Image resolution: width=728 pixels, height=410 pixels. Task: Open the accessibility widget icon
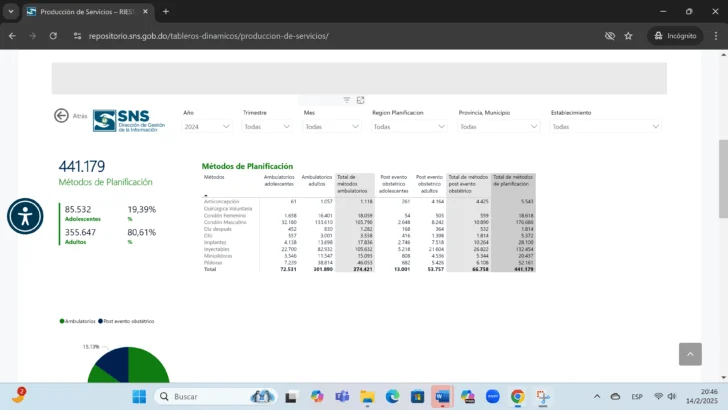click(x=25, y=216)
